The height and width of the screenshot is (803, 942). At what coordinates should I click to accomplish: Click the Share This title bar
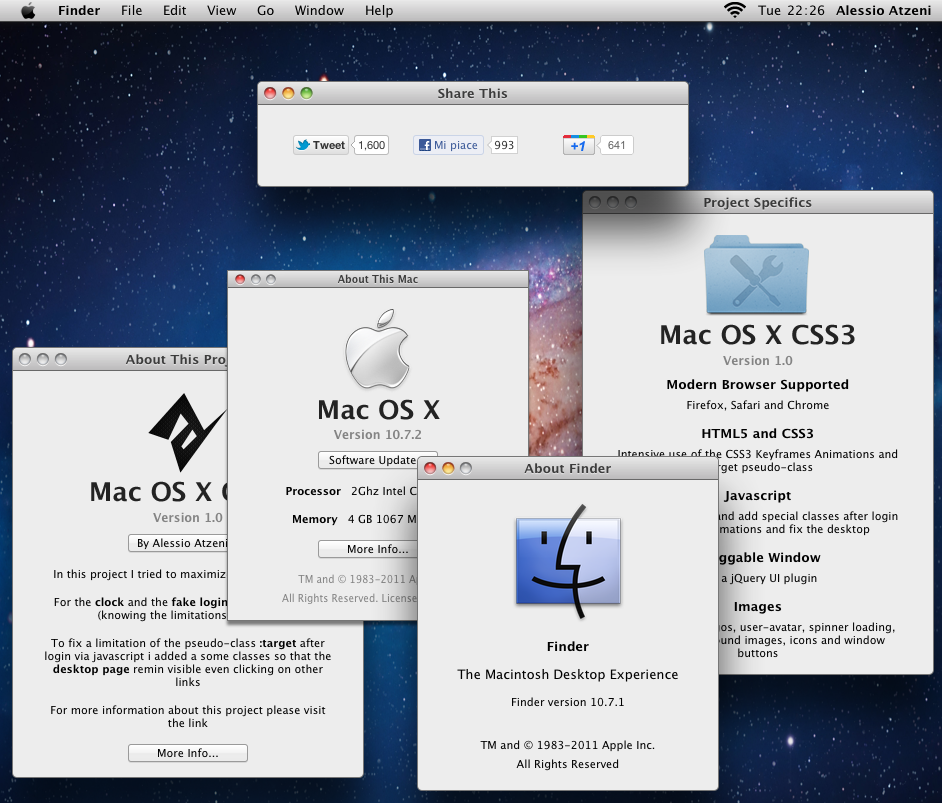coord(472,93)
